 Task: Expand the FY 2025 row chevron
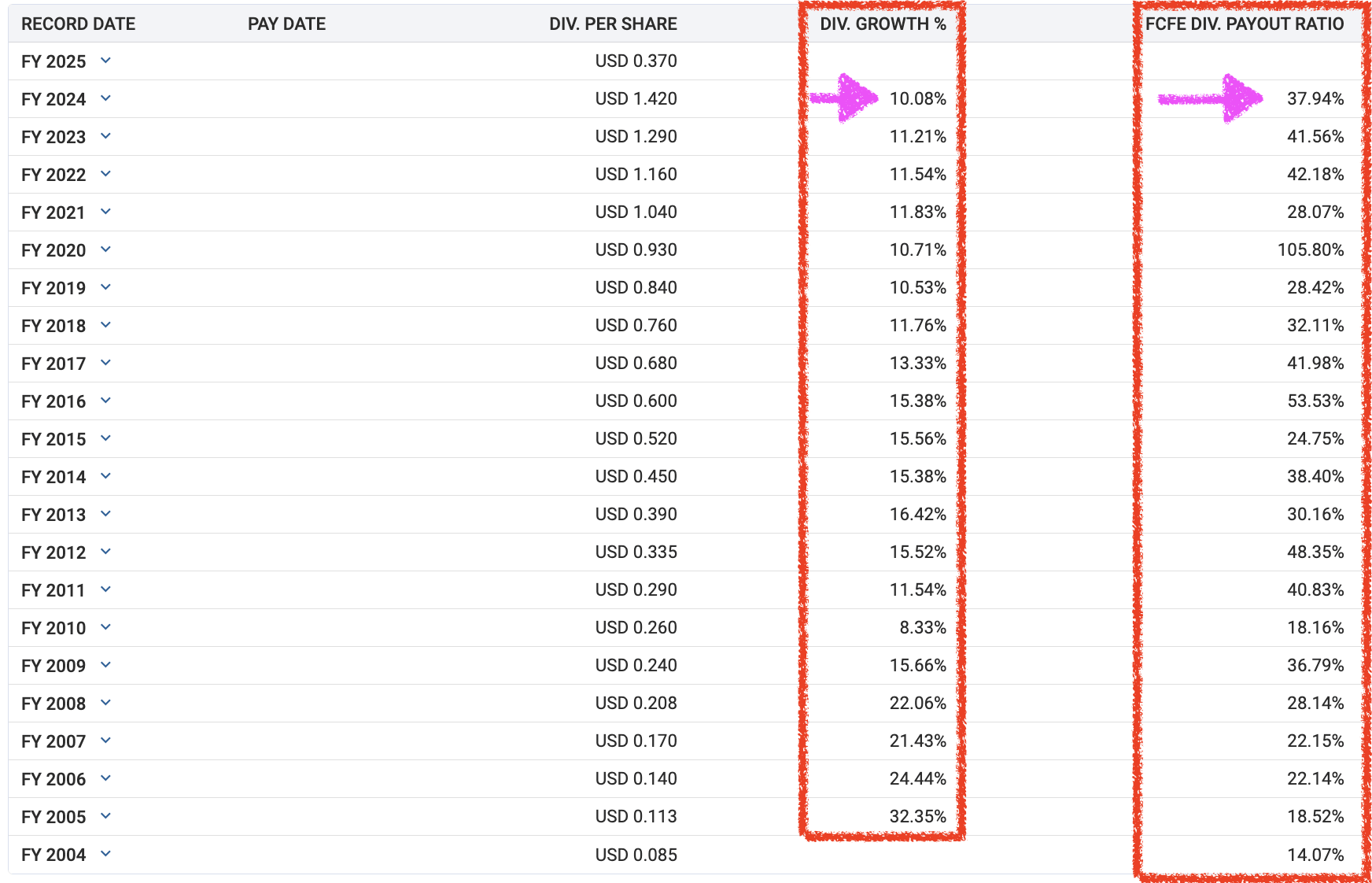click(x=105, y=61)
